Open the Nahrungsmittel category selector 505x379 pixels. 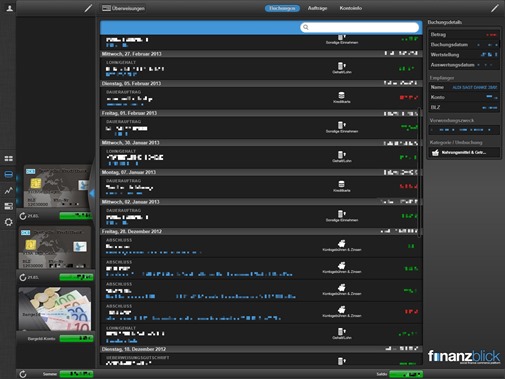(464, 153)
